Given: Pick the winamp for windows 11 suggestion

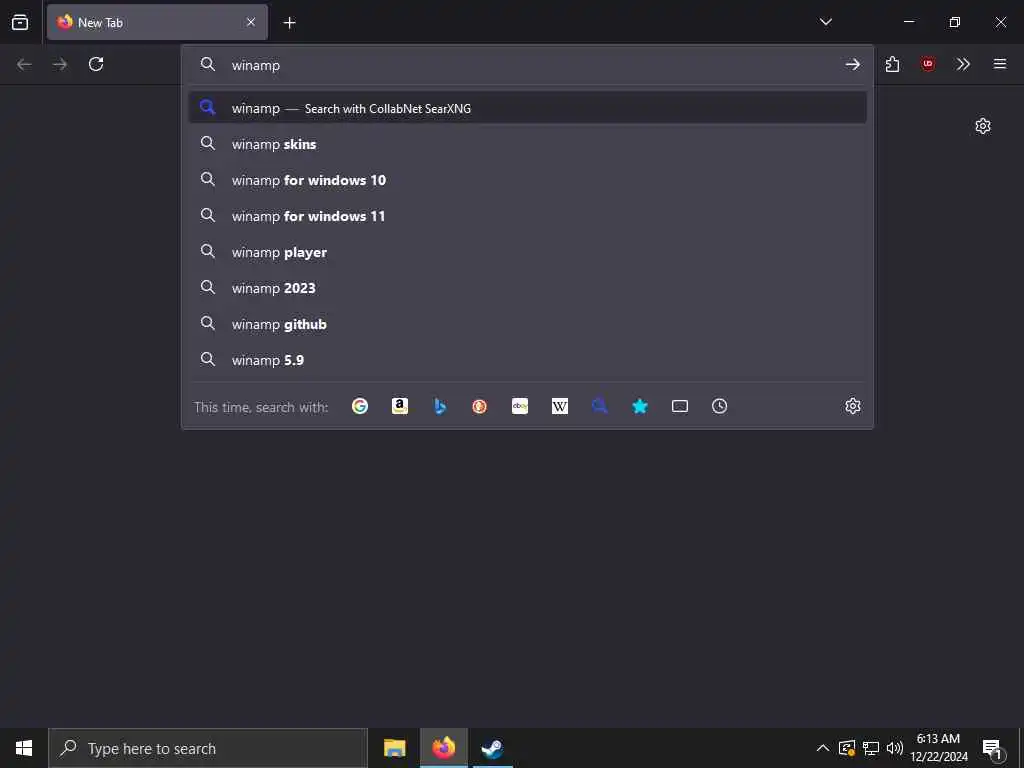Looking at the screenshot, I should point(528,216).
